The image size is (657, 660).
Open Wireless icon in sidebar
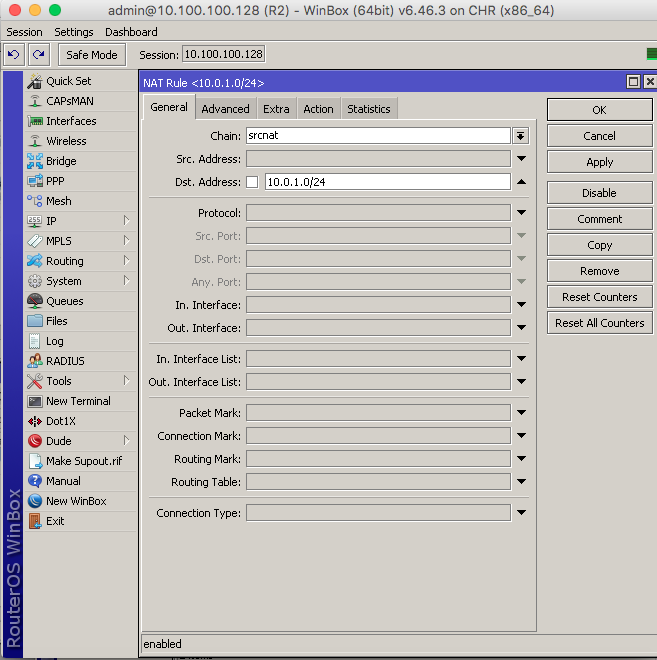[x=35, y=141]
